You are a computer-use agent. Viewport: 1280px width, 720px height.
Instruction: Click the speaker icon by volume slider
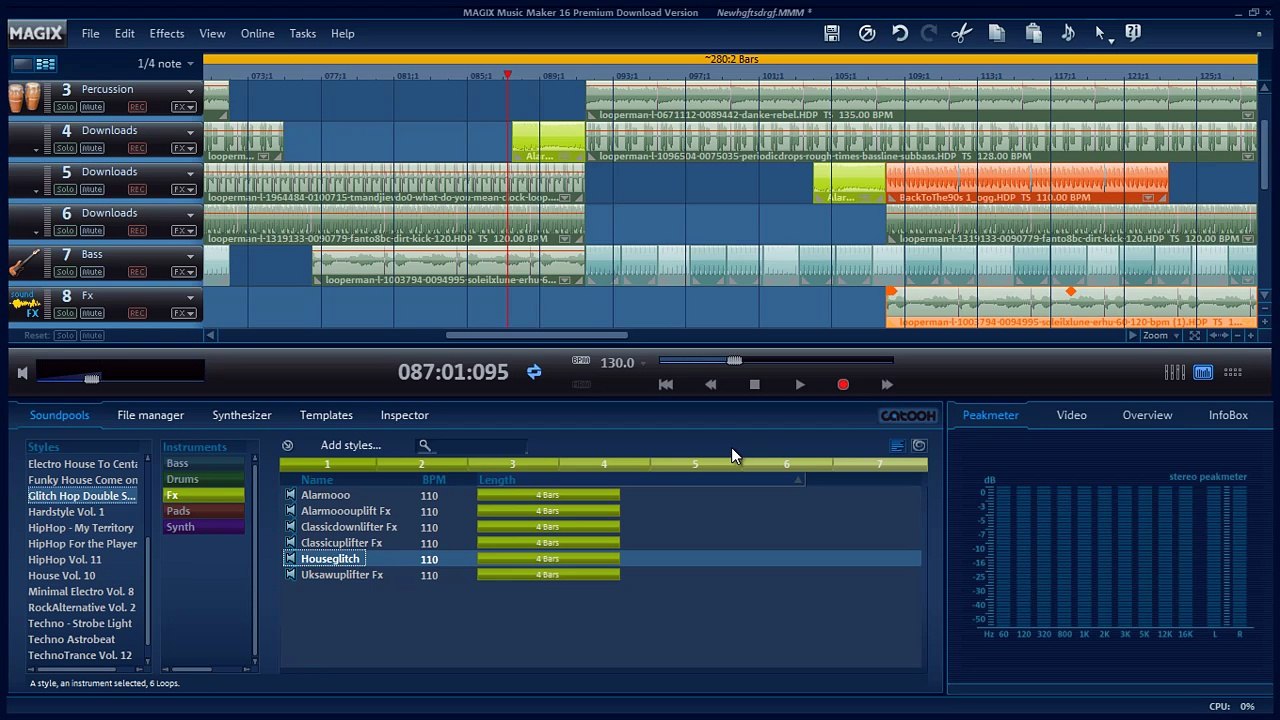tap(22, 373)
